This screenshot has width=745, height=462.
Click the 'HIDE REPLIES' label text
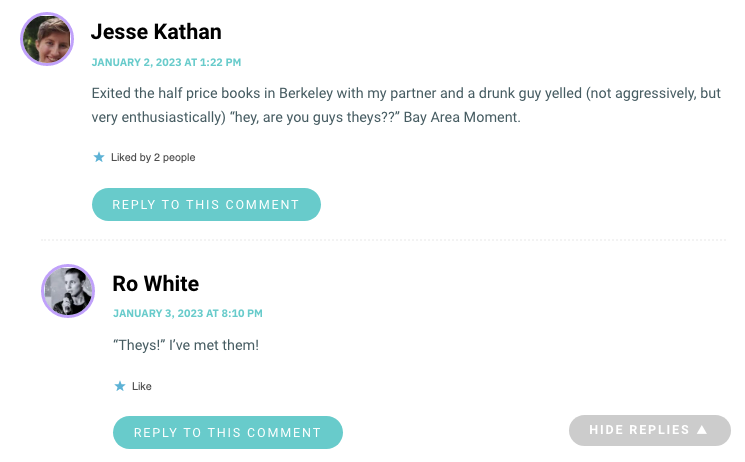pos(639,430)
